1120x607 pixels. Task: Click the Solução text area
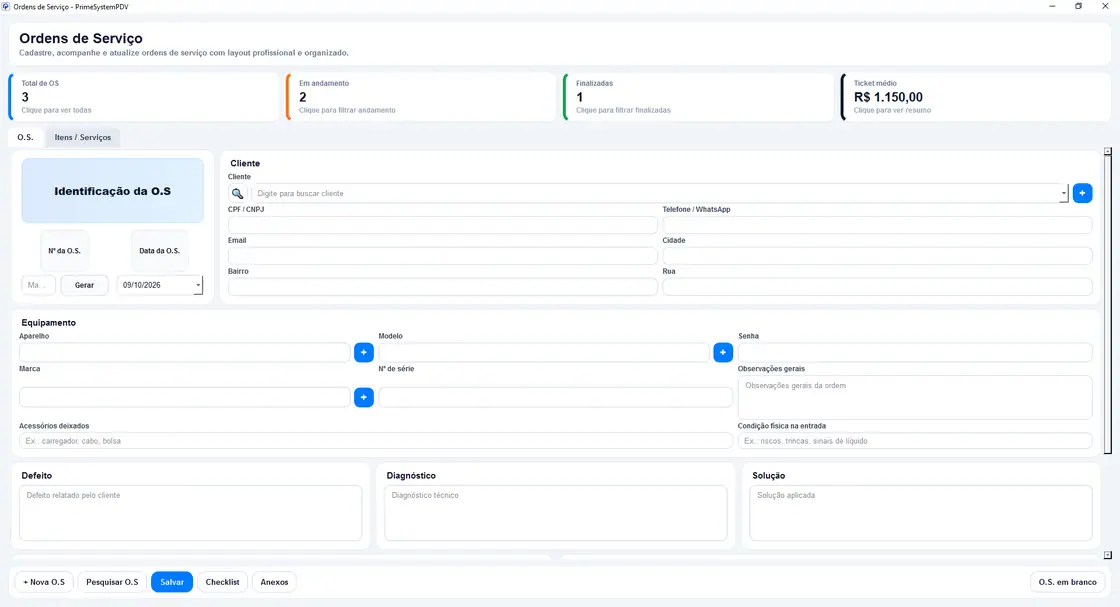click(x=921, y=513)
